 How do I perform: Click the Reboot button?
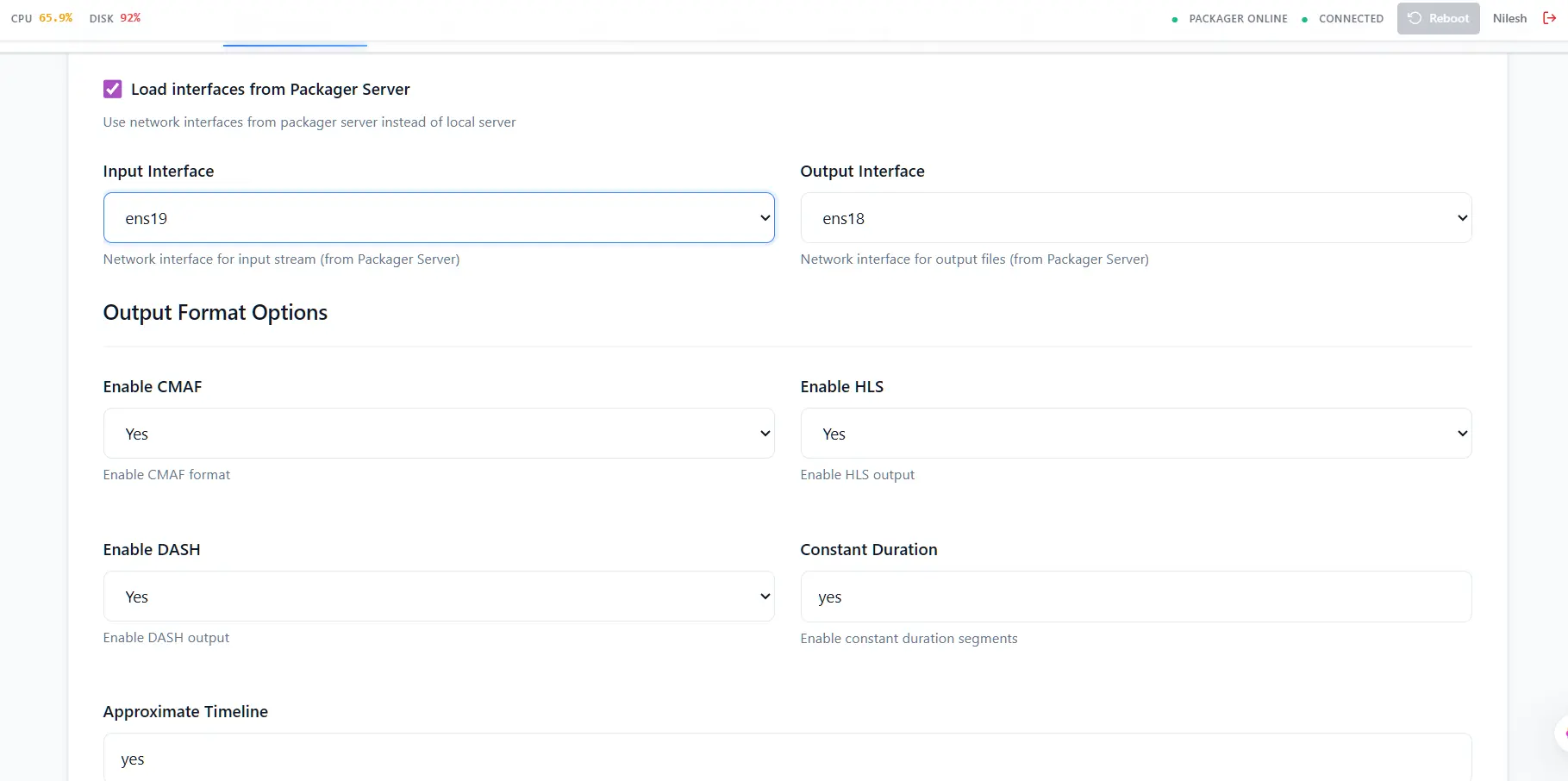coord(1438,18)
